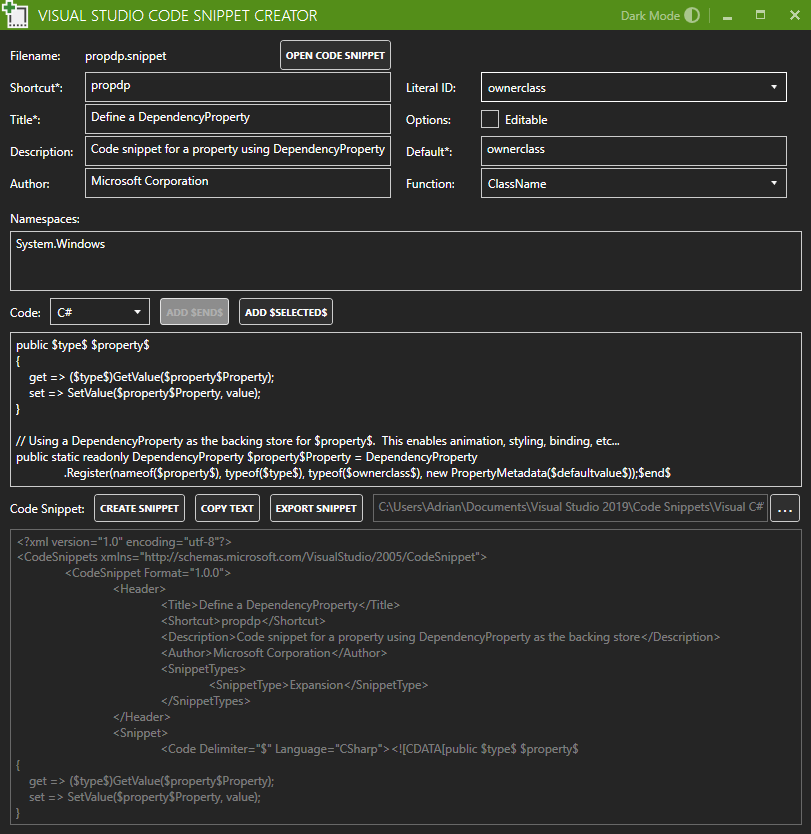The image size is (811, 834).
Task: Click the <SnippetType>Expansion line in XML output
Action: tap(319, 685)
